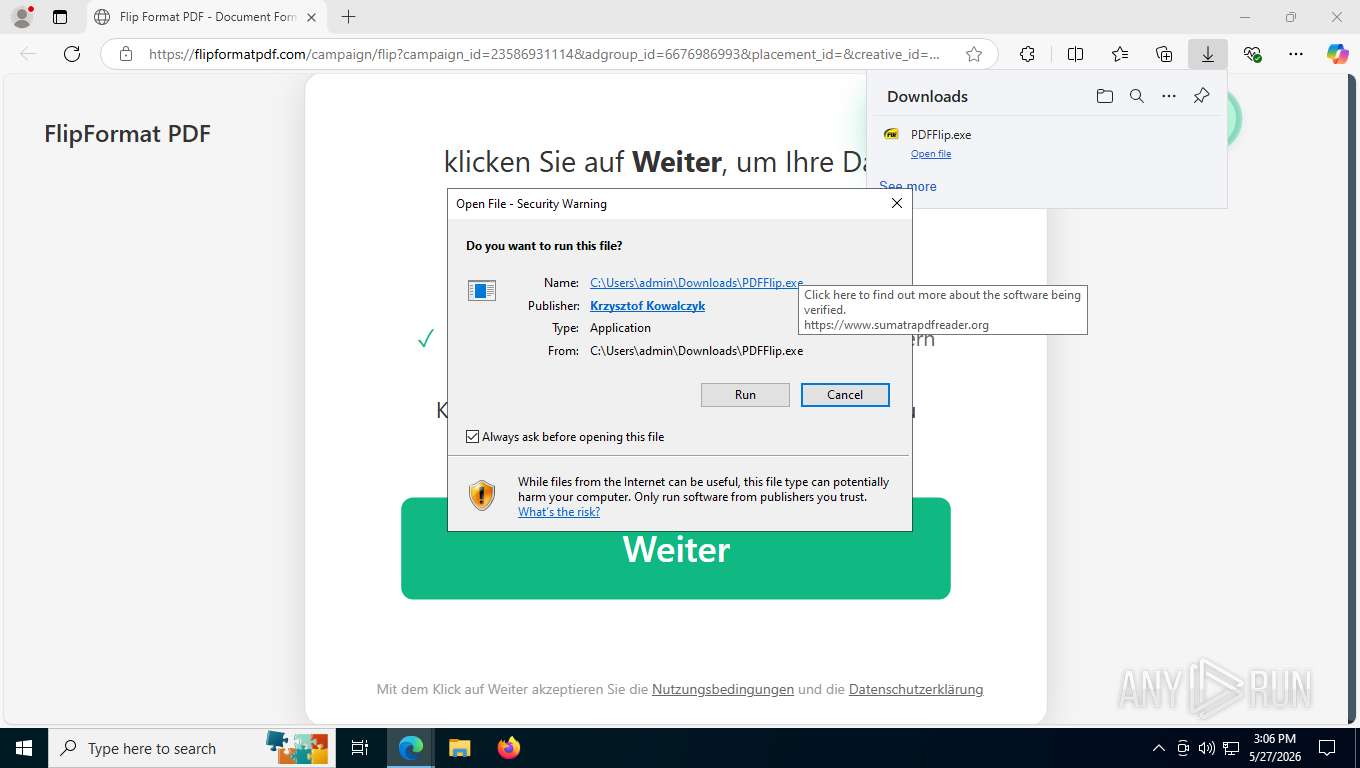Viewport: 1360px width, 768px height.
Task: Show hidden system tray icons
Action: pyautogui.click(x=1159, y=748)
